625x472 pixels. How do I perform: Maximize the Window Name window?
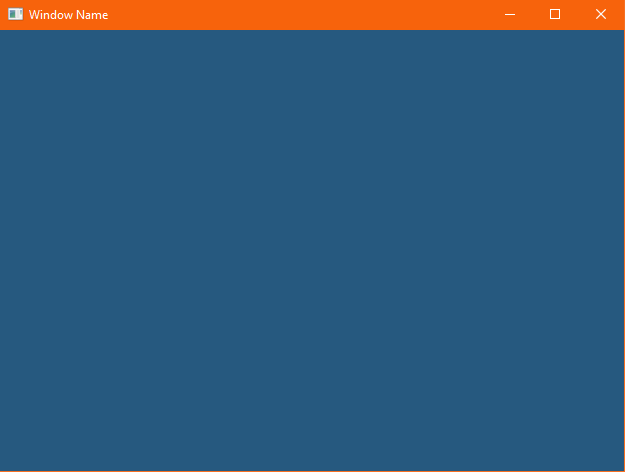555,15
